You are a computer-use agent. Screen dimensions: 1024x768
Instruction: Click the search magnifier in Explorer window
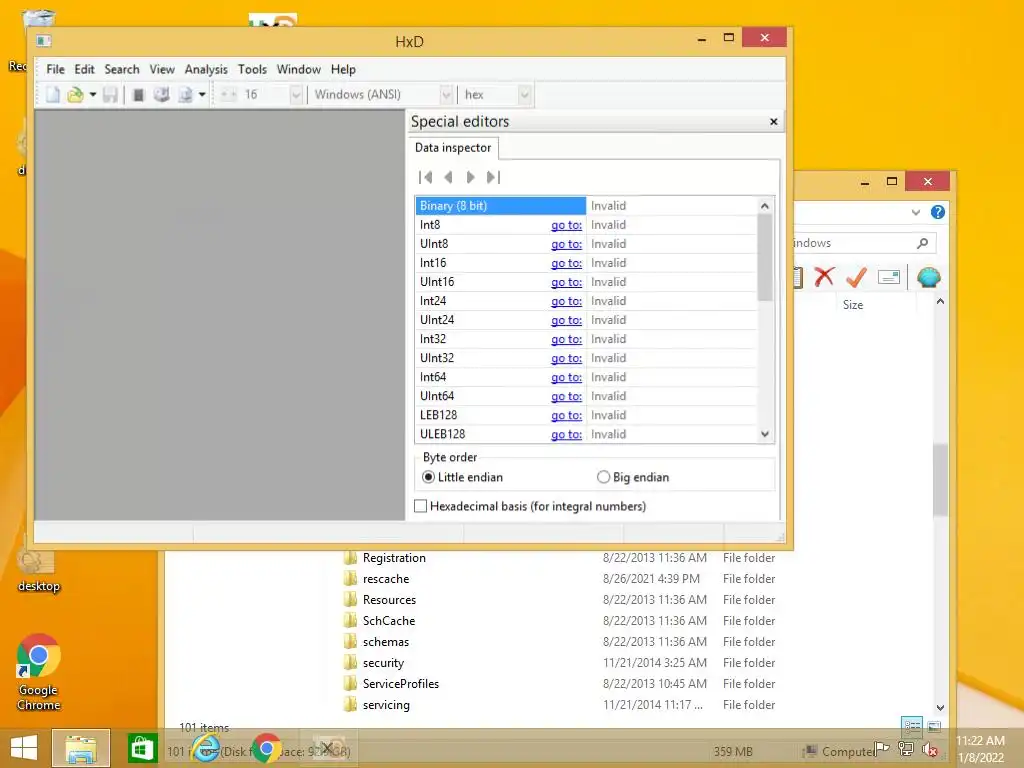coord(922,243)
